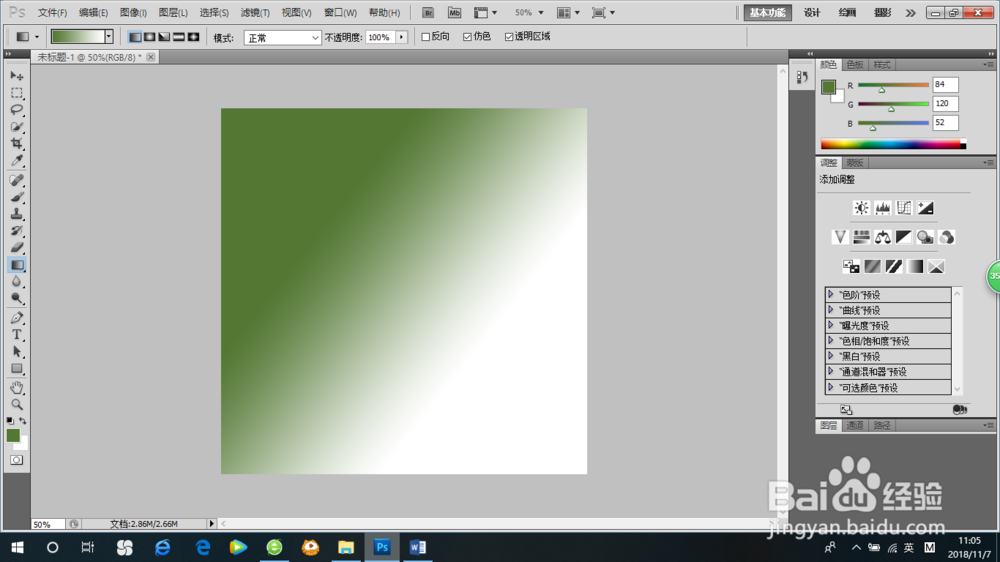The height and width of the screenshot is (562, 1000).
Task: Select the Crop tool
Action: (x=17, y=144)
